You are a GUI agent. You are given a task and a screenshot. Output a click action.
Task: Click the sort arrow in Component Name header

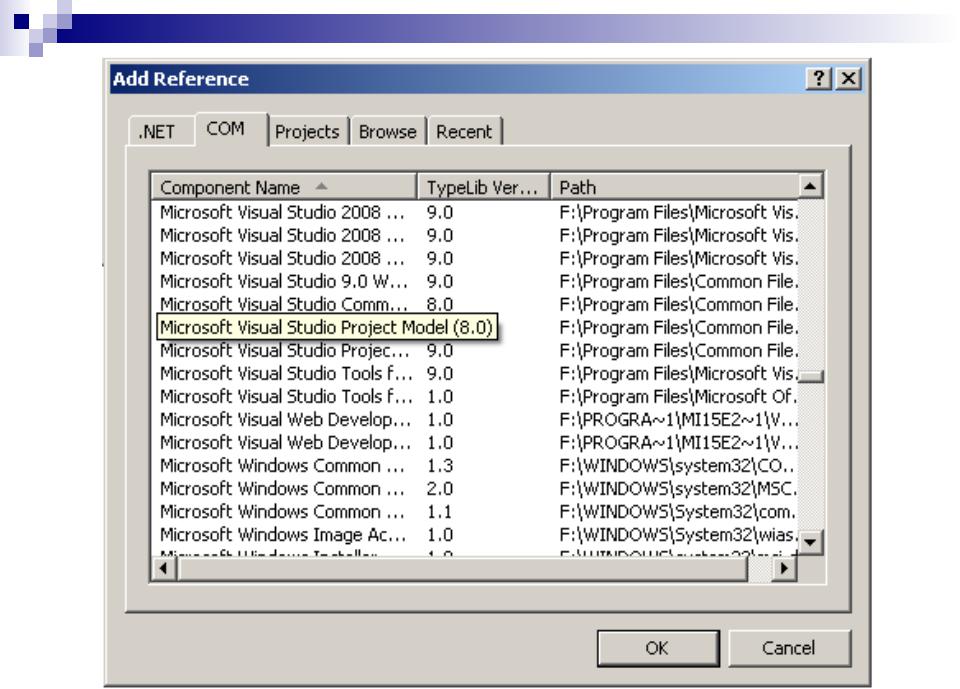pos(321,186)
